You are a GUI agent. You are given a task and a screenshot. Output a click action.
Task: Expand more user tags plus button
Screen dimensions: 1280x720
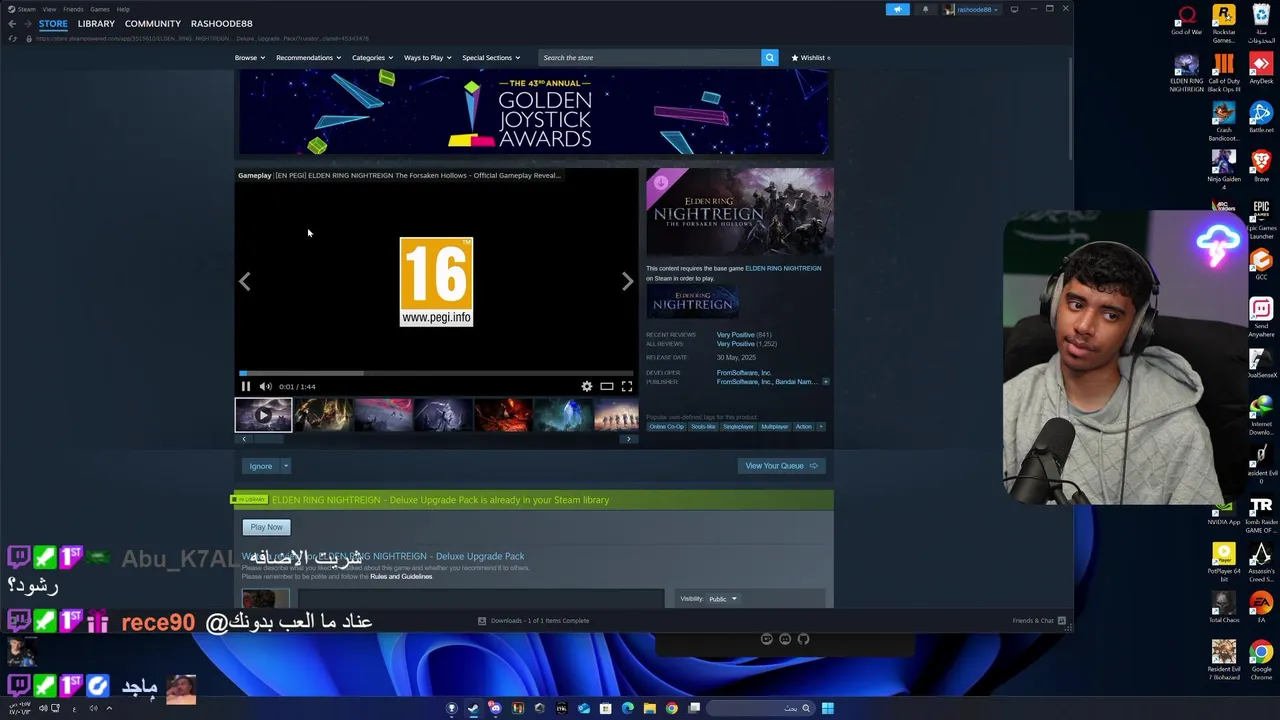click(x=821, y=427)
